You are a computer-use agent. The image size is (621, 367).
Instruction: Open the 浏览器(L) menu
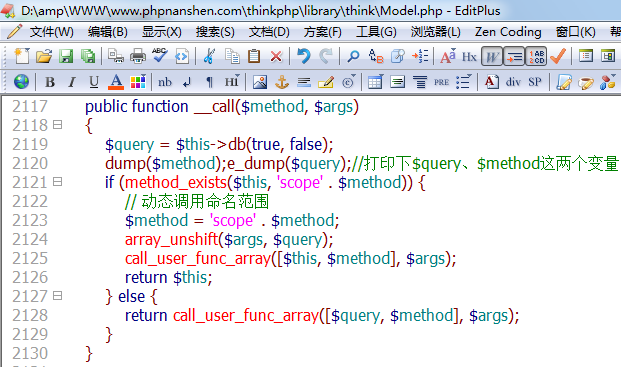point(436,32)
